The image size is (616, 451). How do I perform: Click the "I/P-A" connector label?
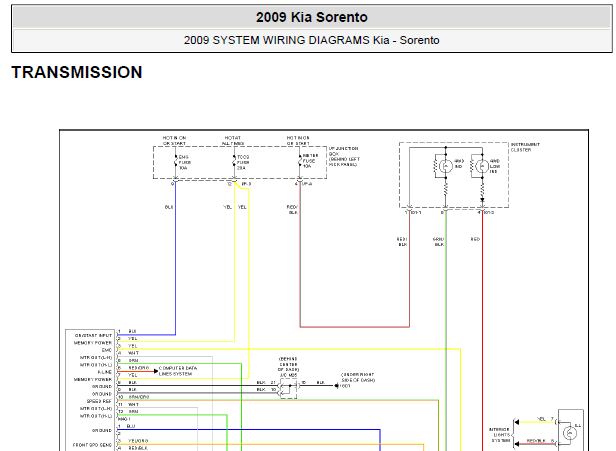(x=307, y=184)
